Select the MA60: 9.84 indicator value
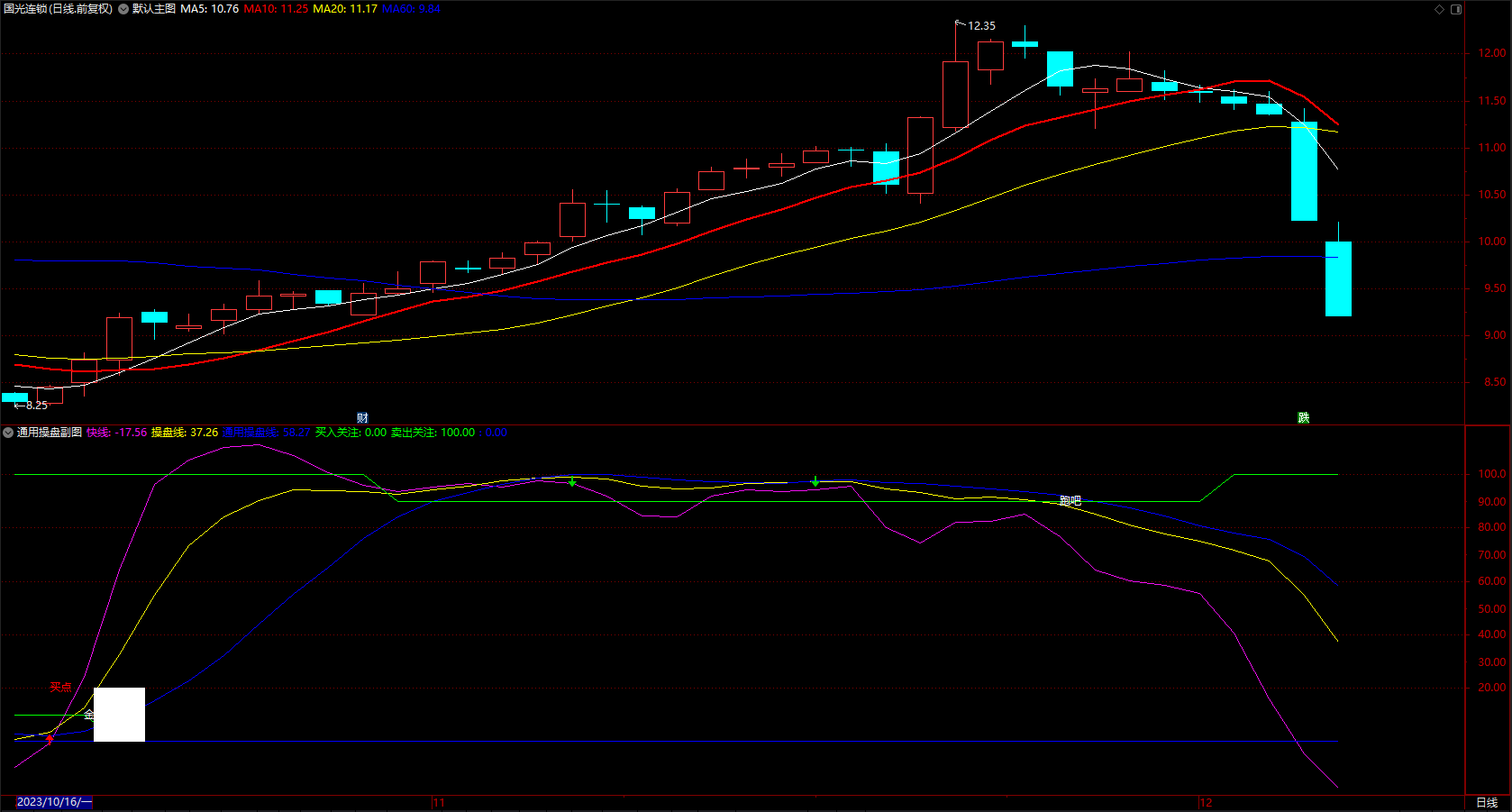 [411, 9]
